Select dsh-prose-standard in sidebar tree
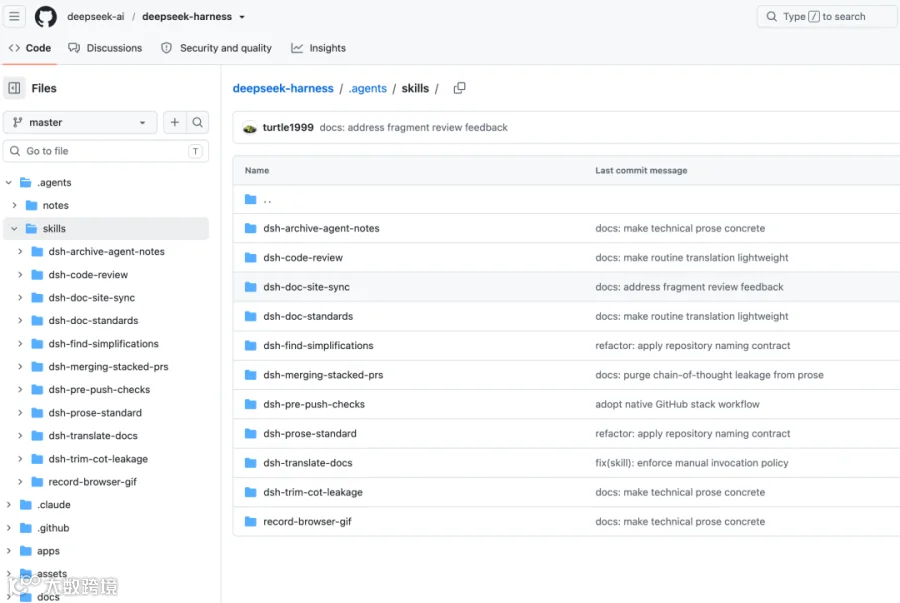 95,413
